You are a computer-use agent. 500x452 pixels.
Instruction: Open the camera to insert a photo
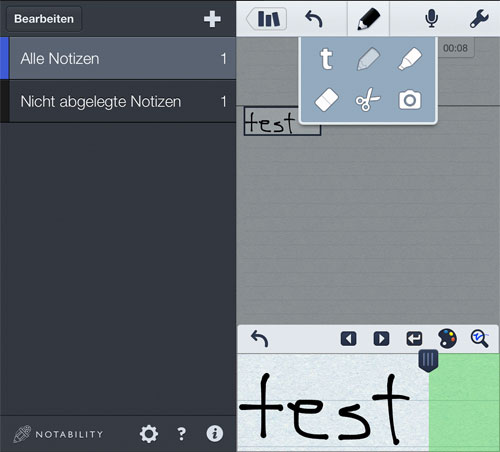[410, 100]
